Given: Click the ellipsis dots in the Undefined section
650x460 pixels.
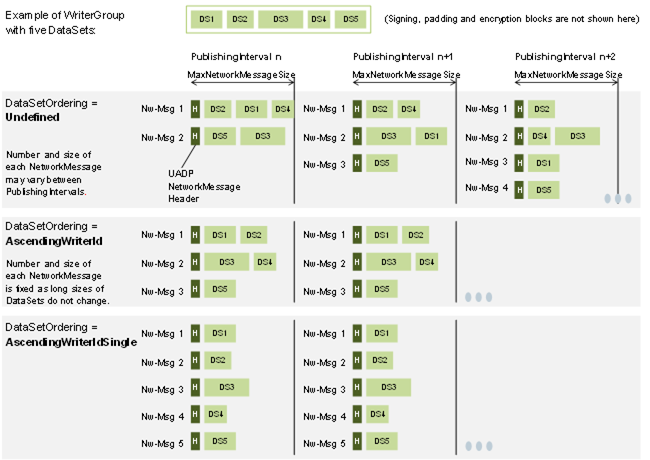Looking at the screenshot, I should pyautogui.click(x=617, y=199).
